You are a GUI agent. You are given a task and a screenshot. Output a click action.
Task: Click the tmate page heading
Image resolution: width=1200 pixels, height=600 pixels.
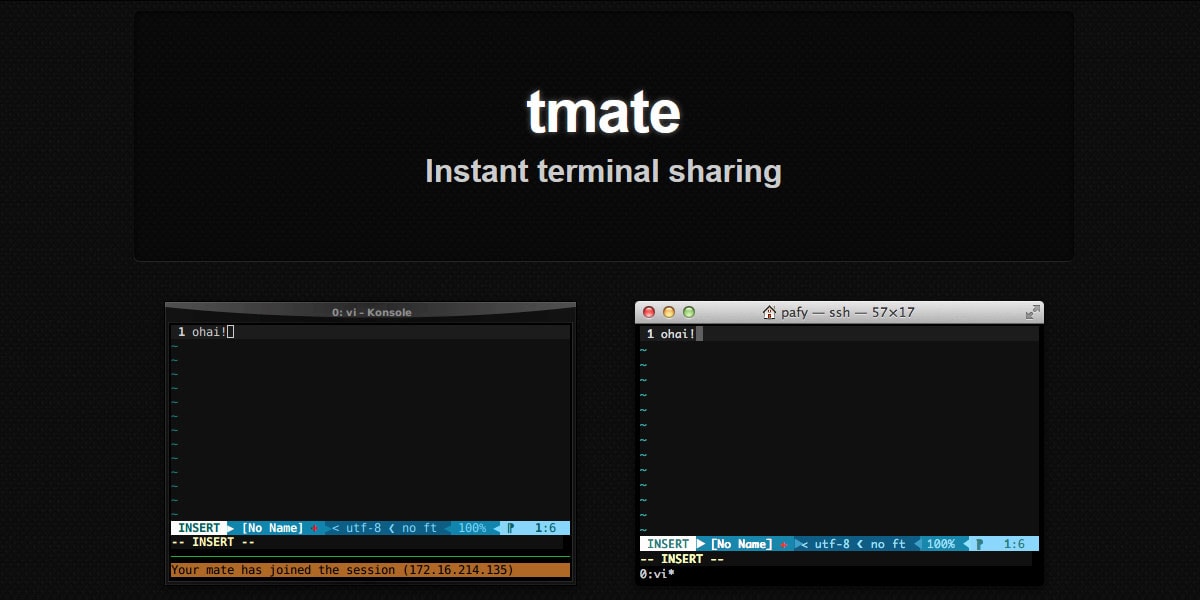(x=603, y=111)
